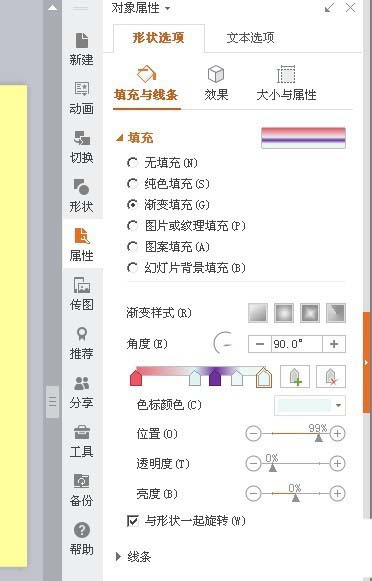372x581 pixels.
Task: Open the 传图 sidebar icon
Action: (82, 293)
